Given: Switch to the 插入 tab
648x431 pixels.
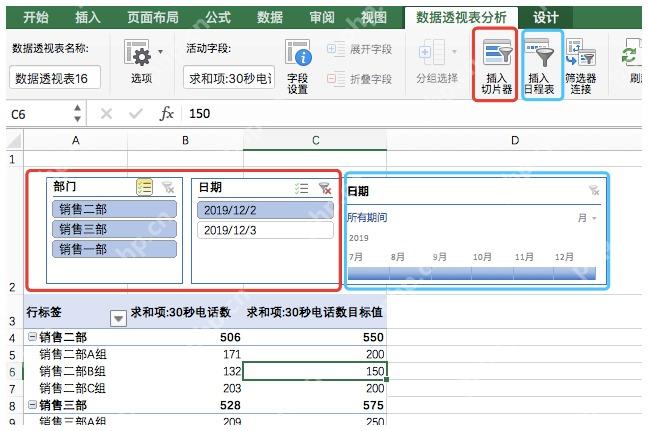Looking at the screenshot, I should (88, 17).
